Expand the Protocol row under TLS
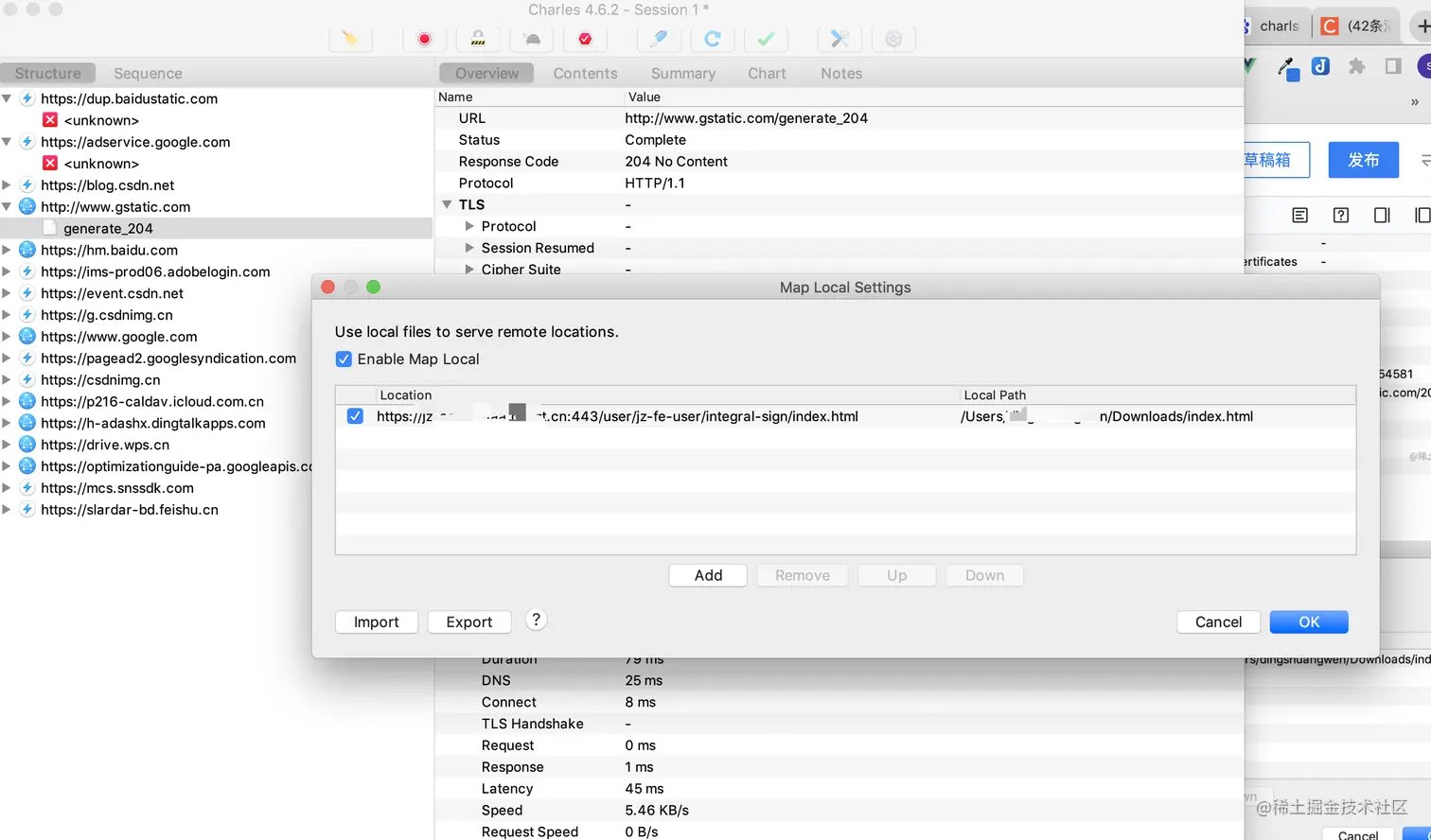The height and width of the screenshot is (840, 1431). tap(469, 226)
